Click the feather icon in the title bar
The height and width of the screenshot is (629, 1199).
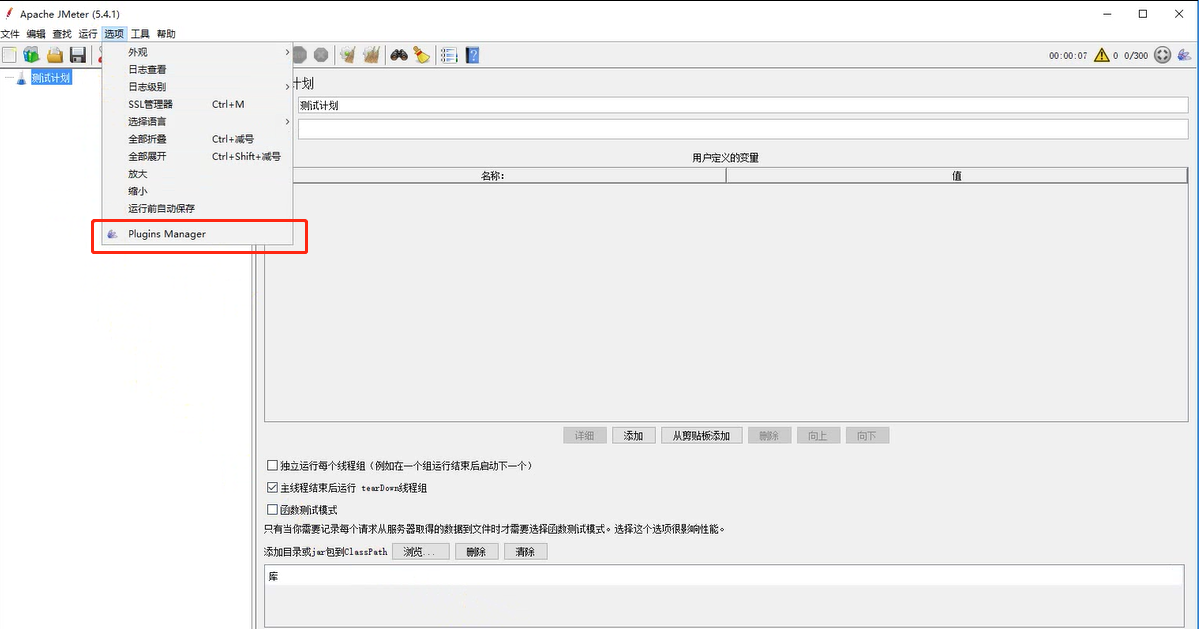(8, 13)
